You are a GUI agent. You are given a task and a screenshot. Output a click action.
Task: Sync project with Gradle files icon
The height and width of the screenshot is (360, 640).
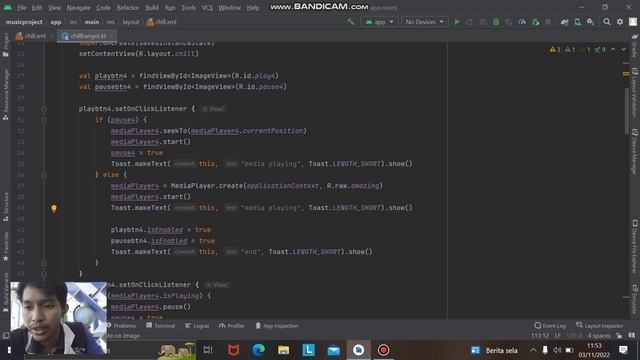pos(564,22)
